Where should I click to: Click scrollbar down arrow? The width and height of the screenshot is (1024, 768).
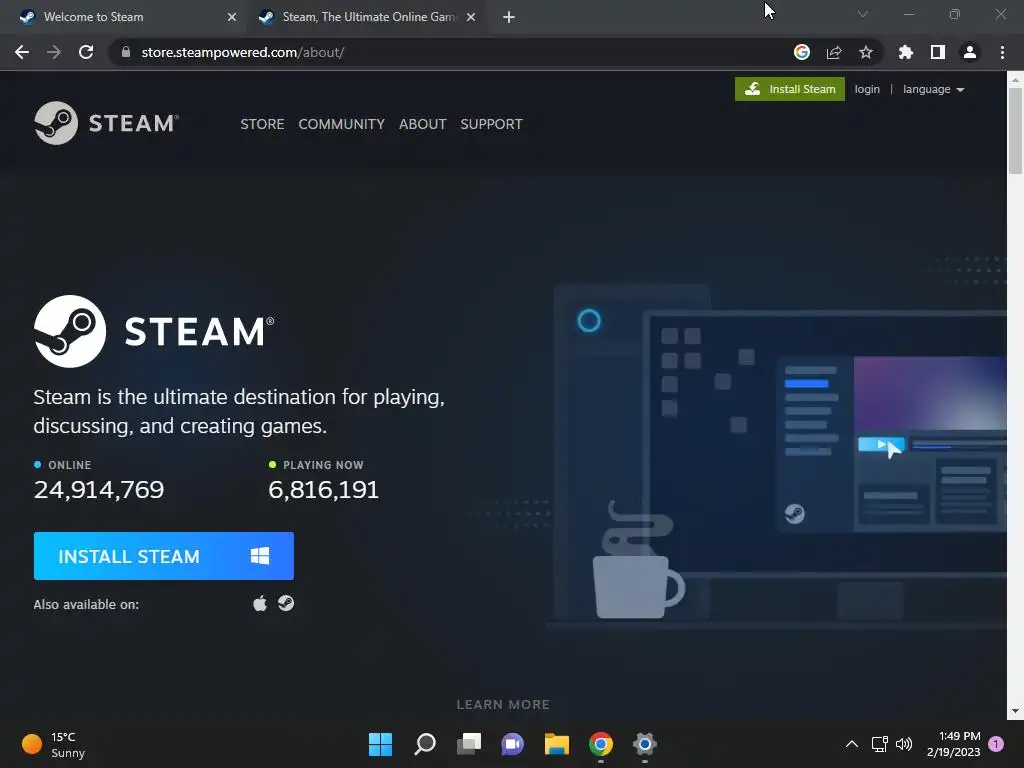[x=1015, y=711]
